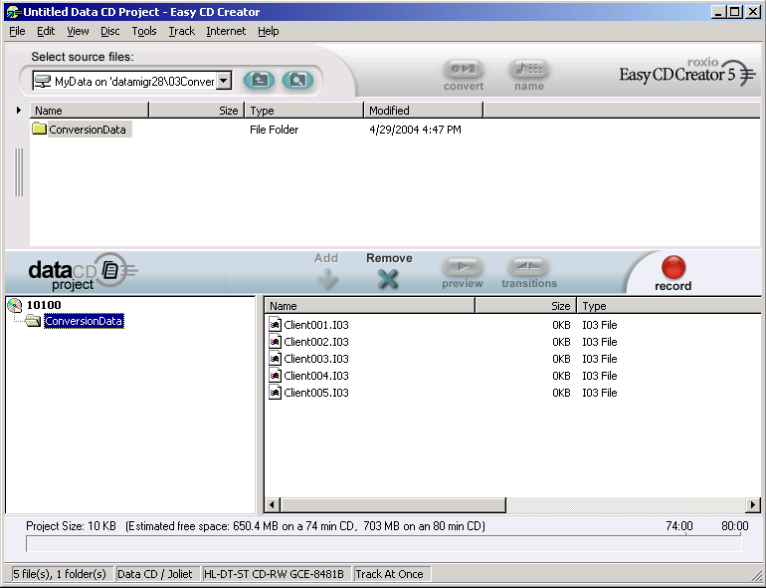Click the up one level folder icon
This screenshot has height=588, width=766.
258,80
